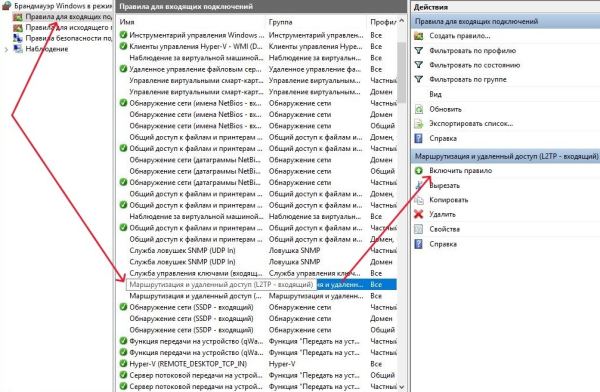Viewport: 600px width, 392px height.
Task: Click the funnel icon for 'Фильтровать по состоянию'
Action: pyautogui.click(x=419, y=65)
